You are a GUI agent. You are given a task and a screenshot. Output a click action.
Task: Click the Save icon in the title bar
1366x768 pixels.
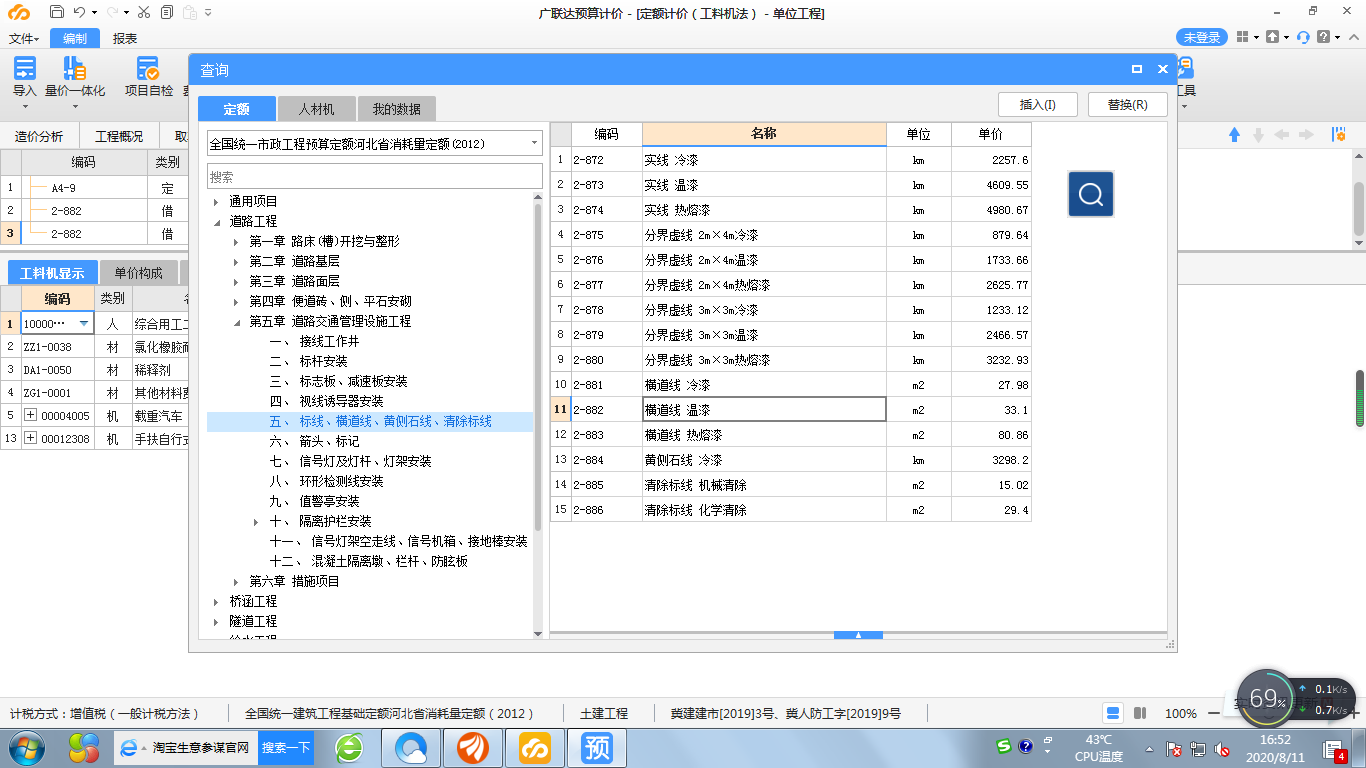pyautogui.click(x=57, y=12)
